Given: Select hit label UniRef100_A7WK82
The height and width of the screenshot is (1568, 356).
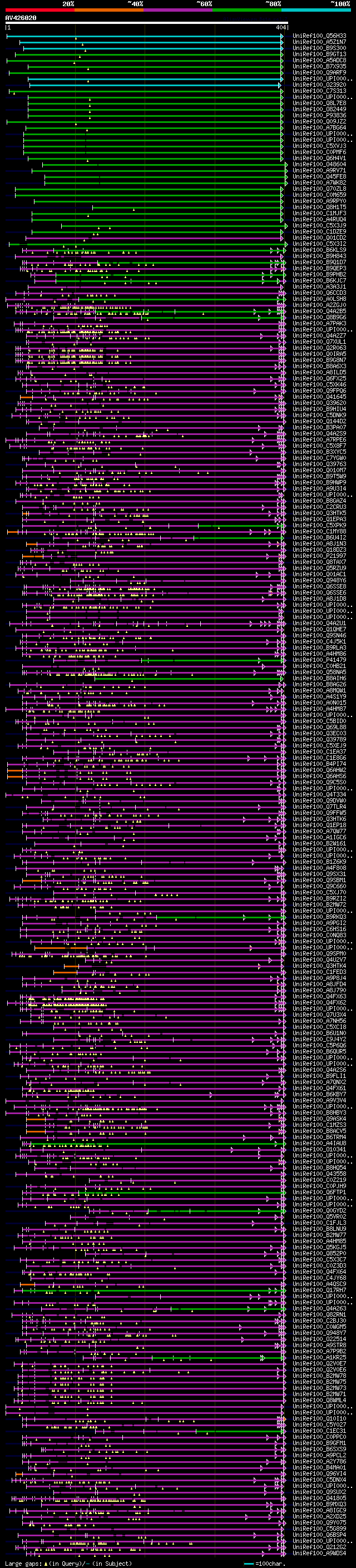Looking at the screenshot, I should 319,182.
